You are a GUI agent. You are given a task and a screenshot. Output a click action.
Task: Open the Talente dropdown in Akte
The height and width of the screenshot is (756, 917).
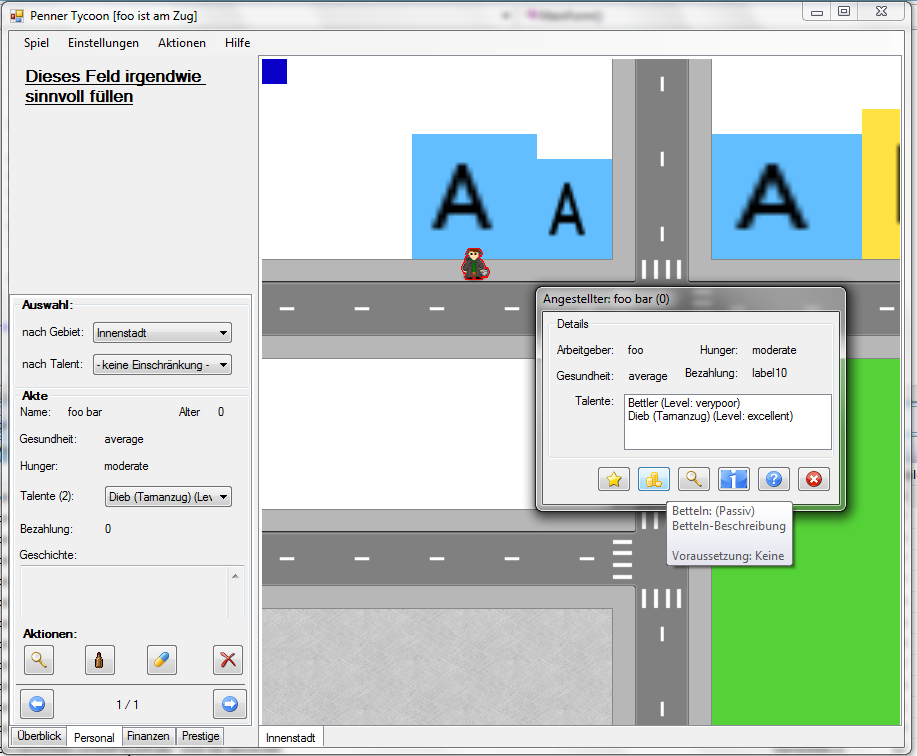click(x=168, y=496)
